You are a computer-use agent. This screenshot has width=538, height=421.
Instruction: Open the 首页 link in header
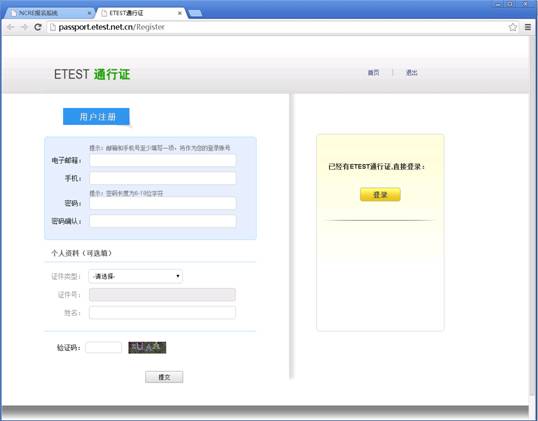coord(373,73)
